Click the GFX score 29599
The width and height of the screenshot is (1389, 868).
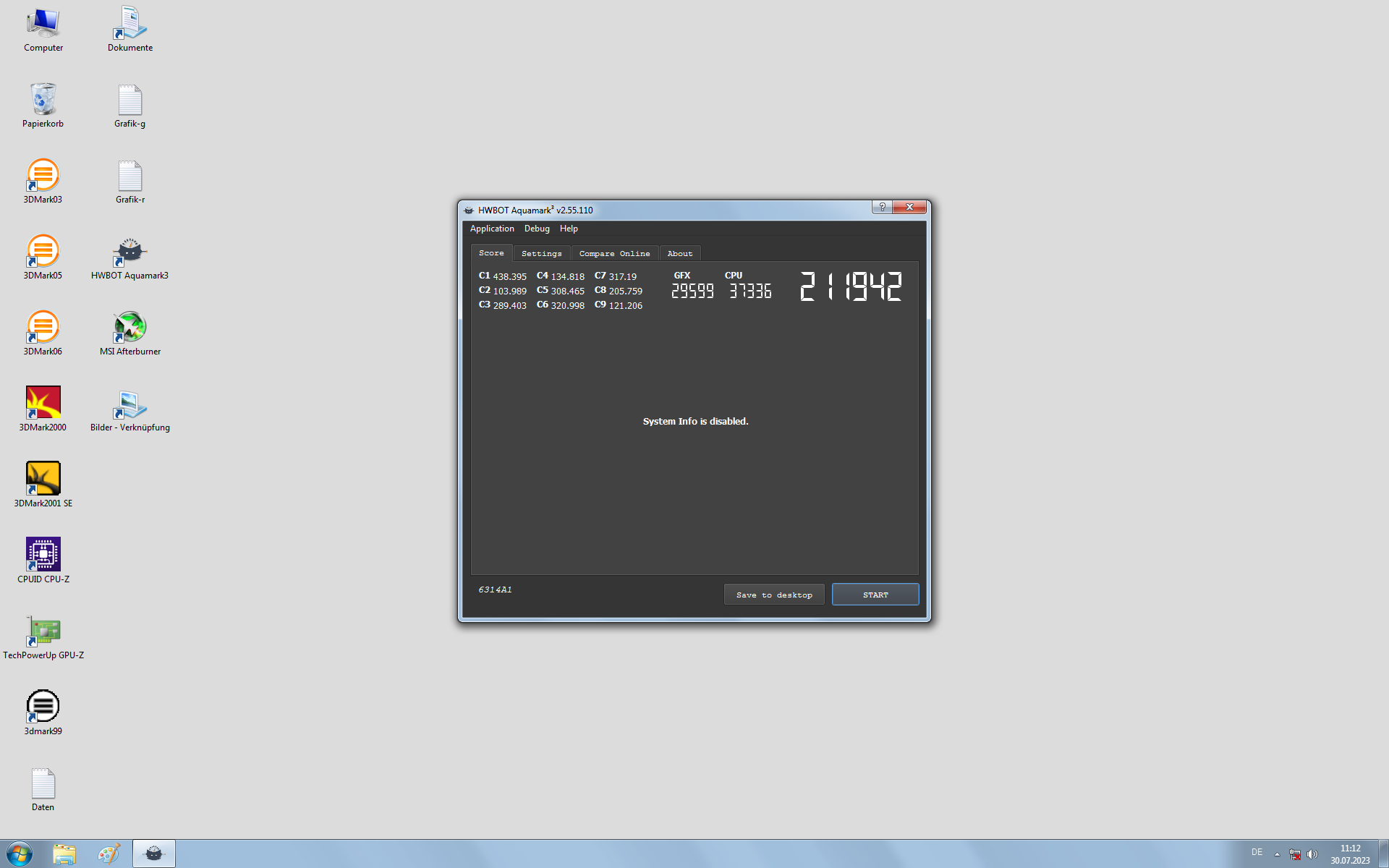(x=692, y=291)
